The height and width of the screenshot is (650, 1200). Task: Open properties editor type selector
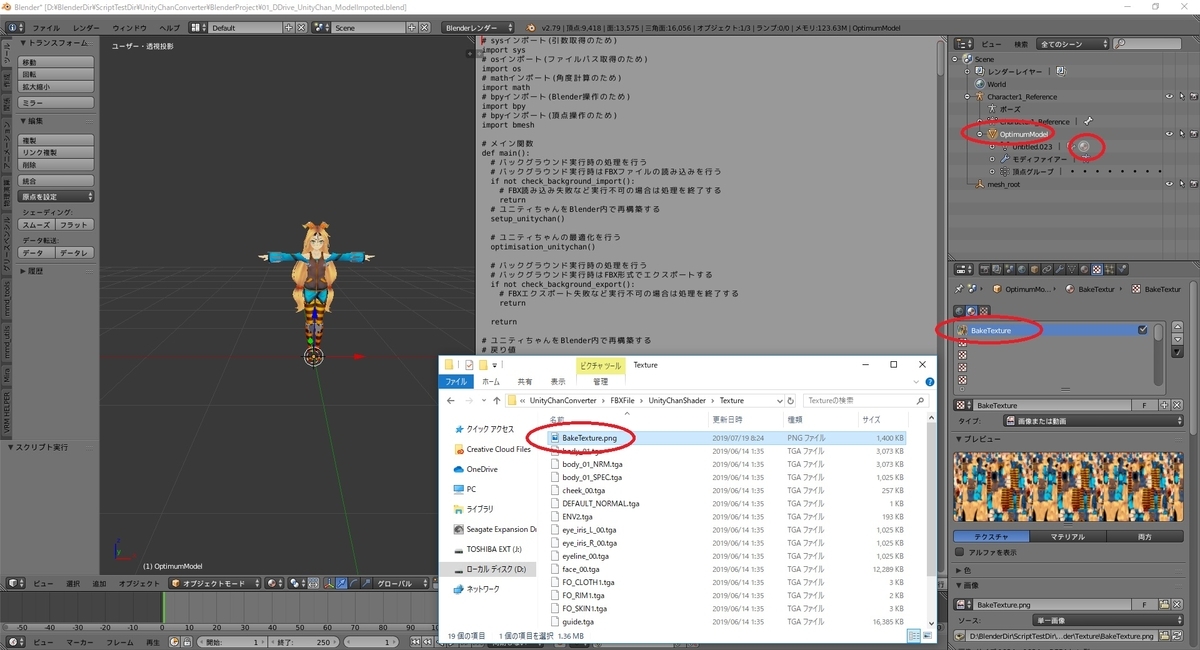point(964,269)
